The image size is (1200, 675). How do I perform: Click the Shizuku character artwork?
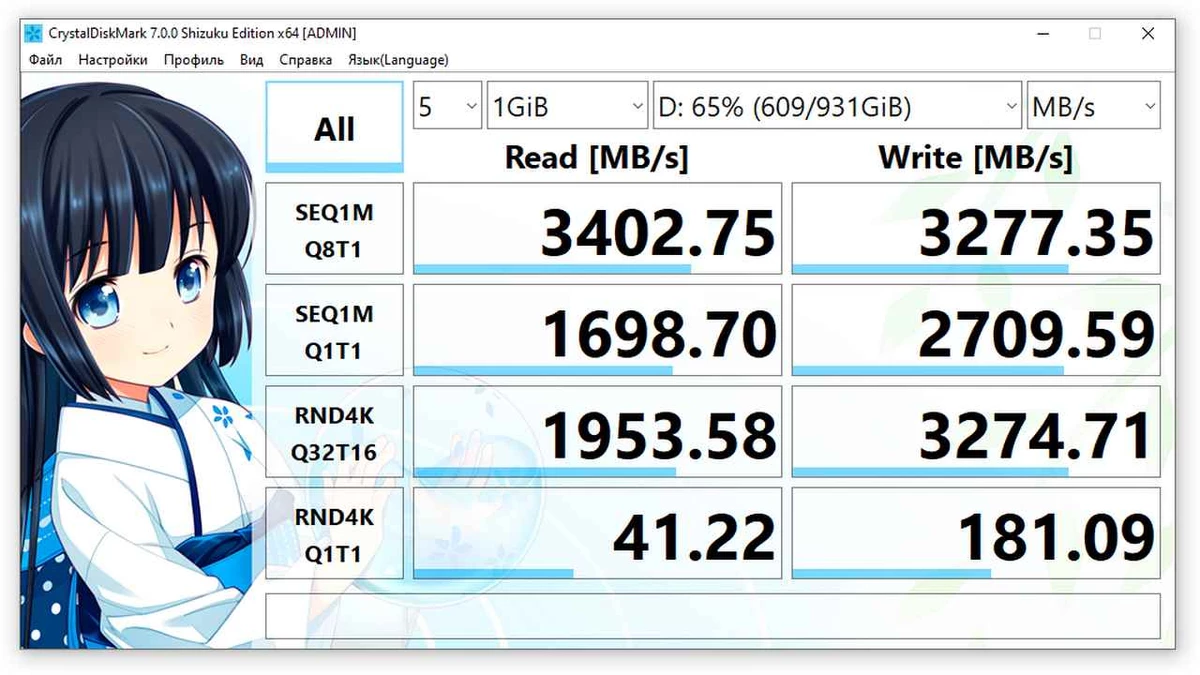tap(140, 365)
